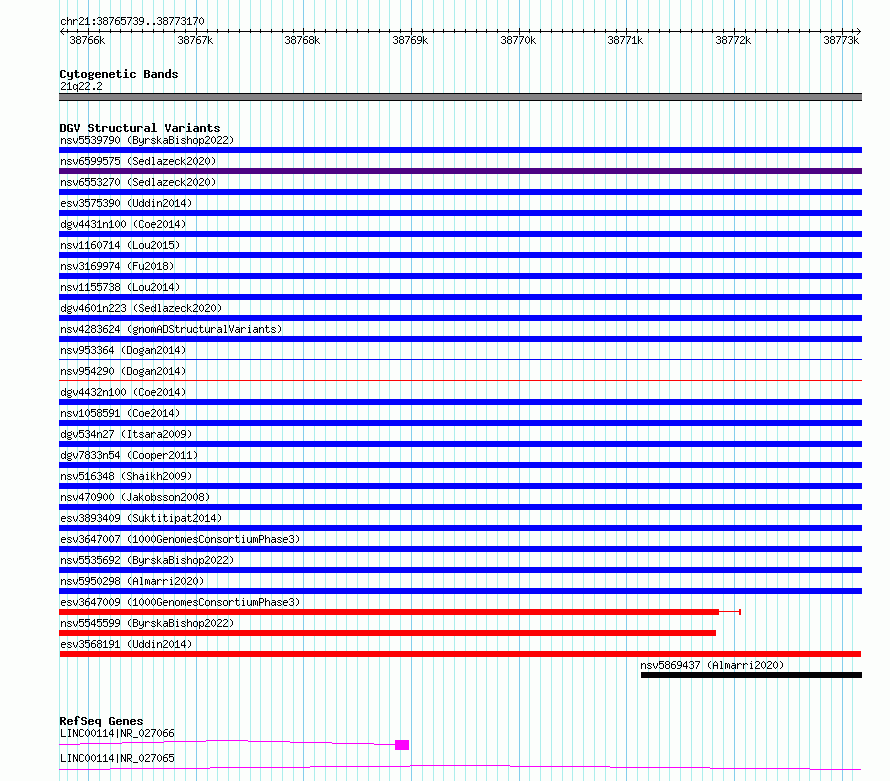This screenshot has width=890, height=781.
Task: Click the red bar under esv3568191
Action: (460, 654)
